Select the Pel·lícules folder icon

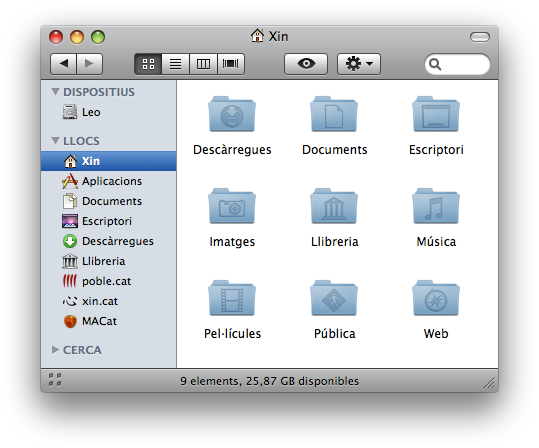[x=232, y=298]
